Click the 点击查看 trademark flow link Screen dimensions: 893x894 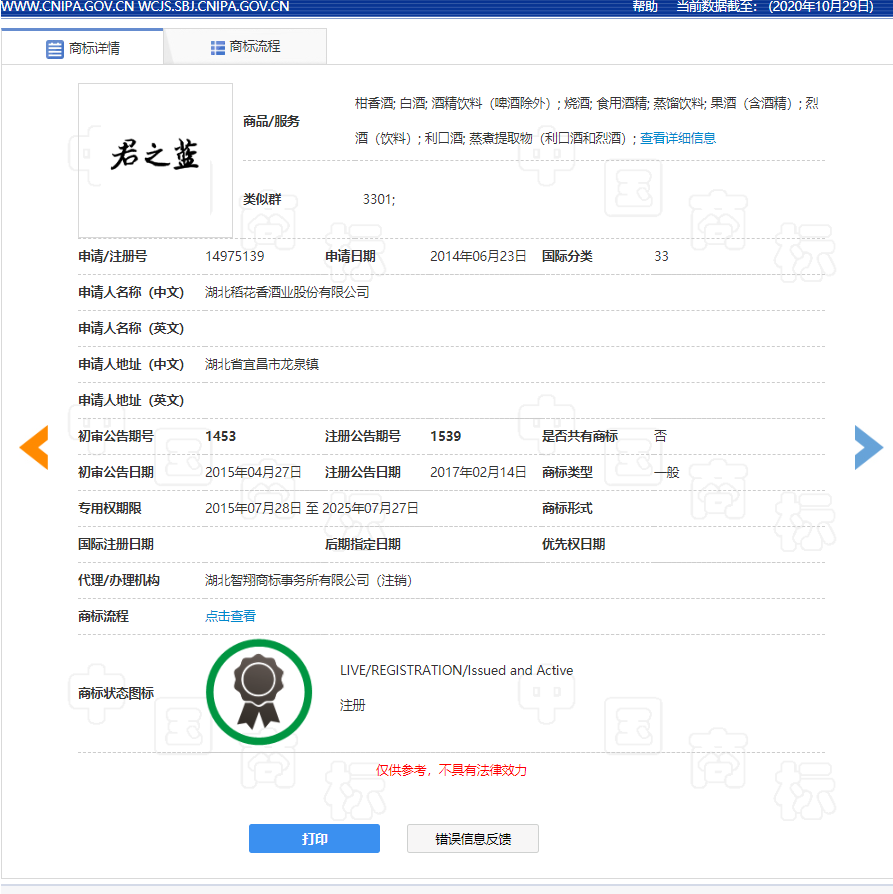click(x=230, y=616)
